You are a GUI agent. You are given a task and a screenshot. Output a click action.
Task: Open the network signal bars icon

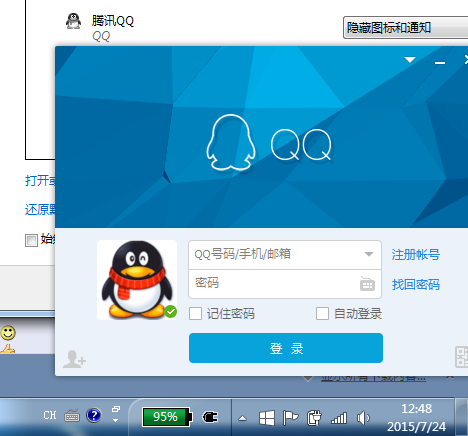[x=339, y=418]
